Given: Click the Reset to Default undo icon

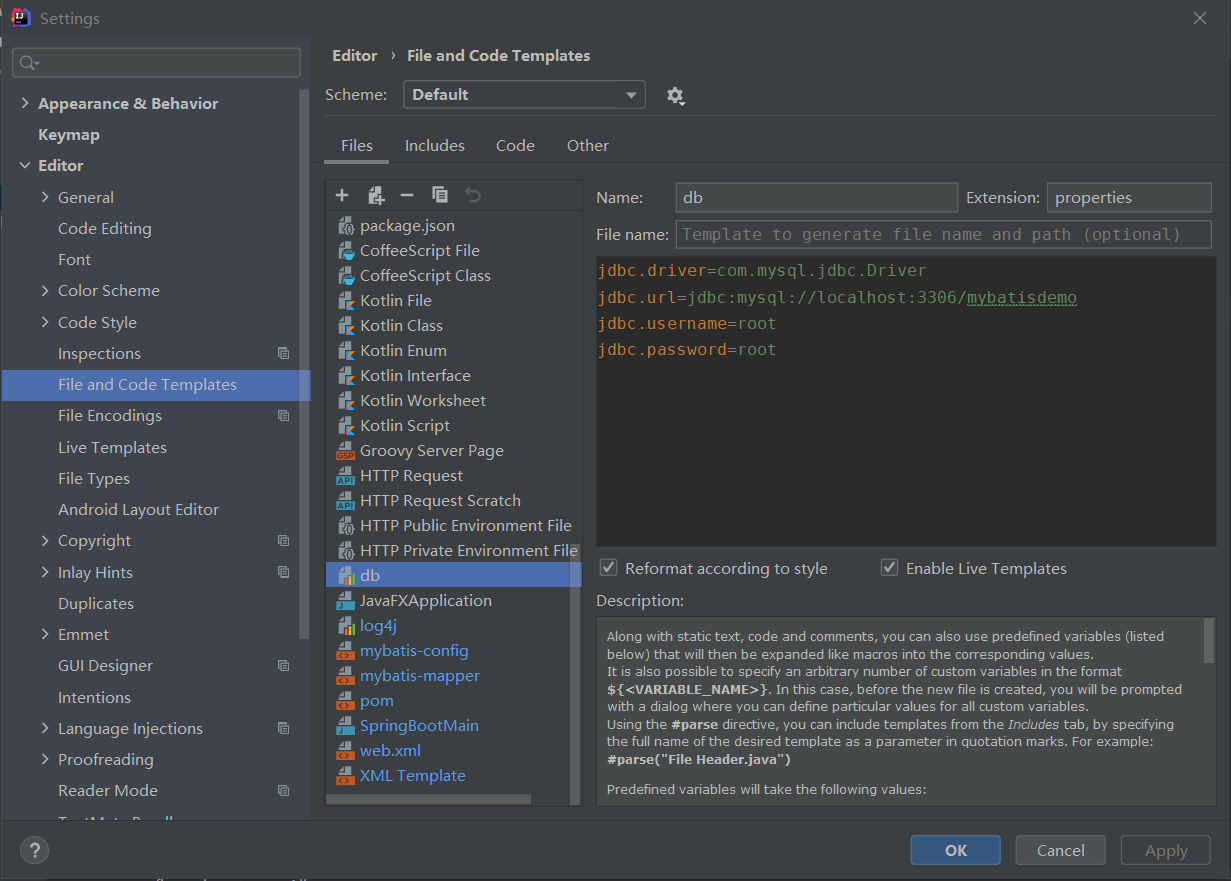Looking at the screenshot, I should 473,195.
